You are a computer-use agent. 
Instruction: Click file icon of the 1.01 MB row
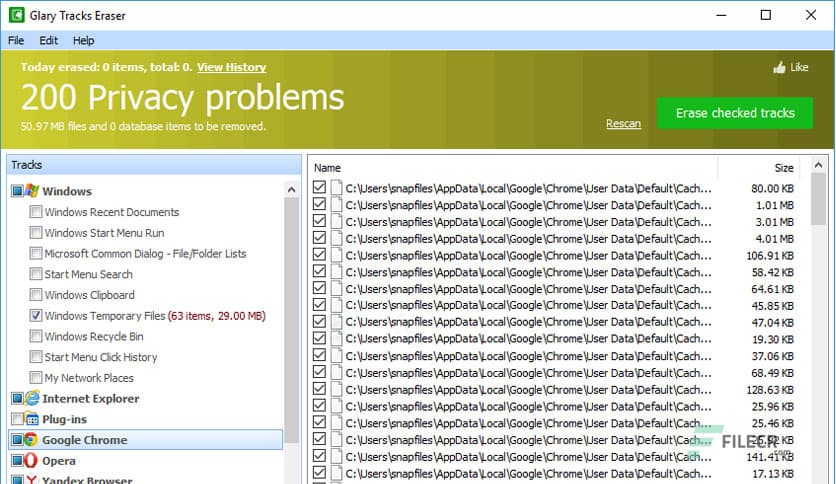[x=336, y=205]
